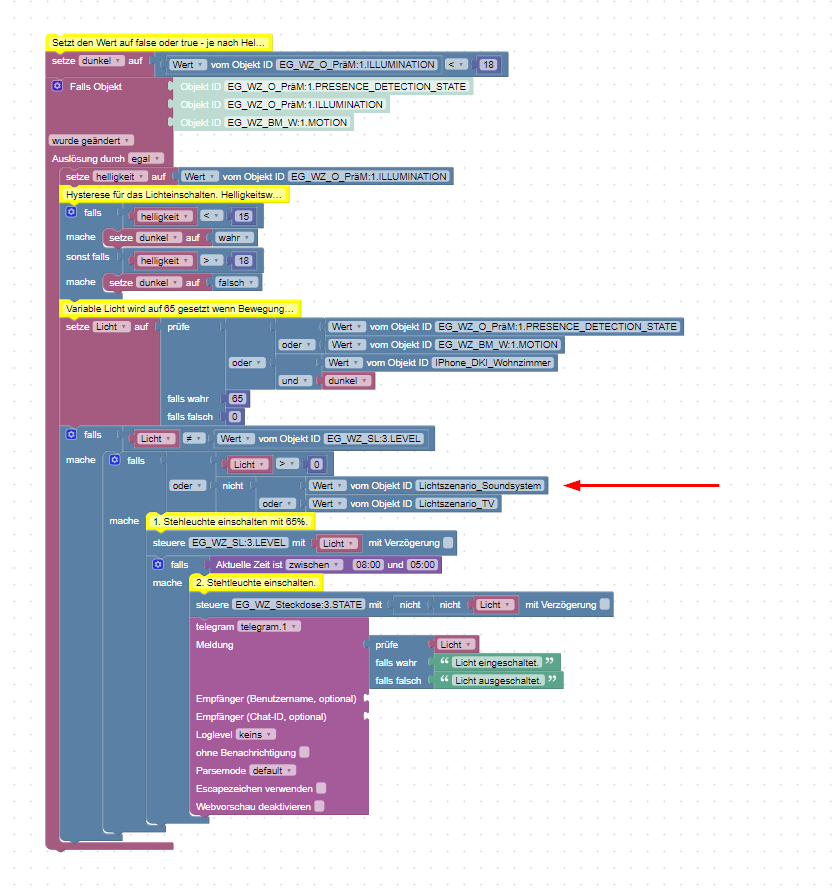Open 'Wert' dropdown before Lichtszenario_Soundsystem
Image resolution: width=839 pixels, height=891 pixels.
327,486
